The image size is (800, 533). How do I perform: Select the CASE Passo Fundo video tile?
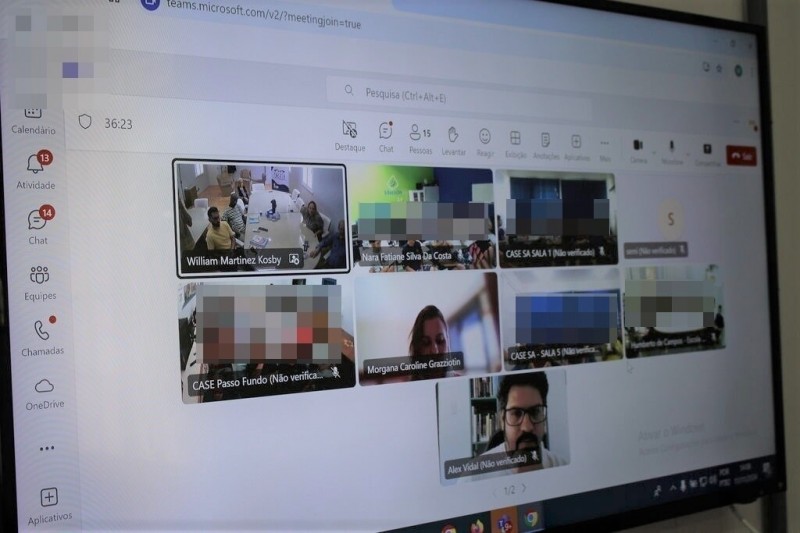click(x=267, y=341)
